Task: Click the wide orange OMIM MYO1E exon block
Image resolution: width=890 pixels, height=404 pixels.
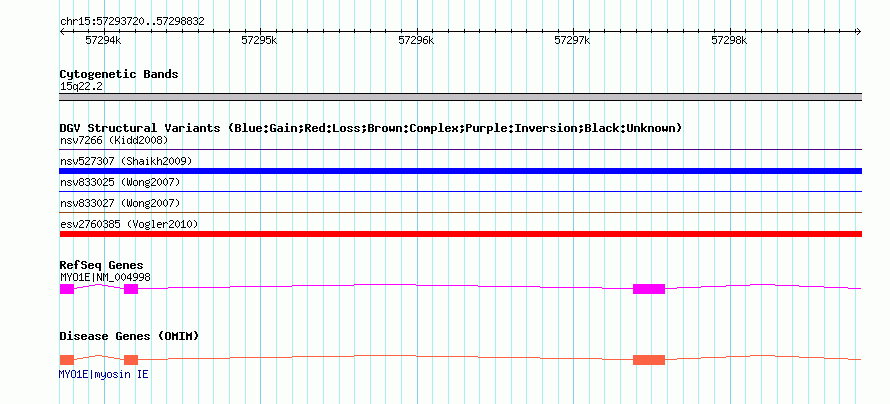Action: (x=649, y=360)
